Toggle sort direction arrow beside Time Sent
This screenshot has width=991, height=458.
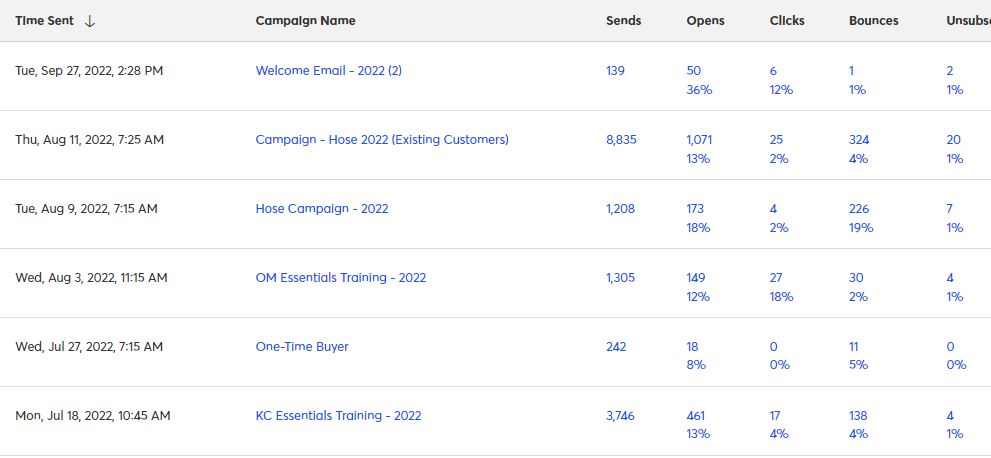point(90,21)
